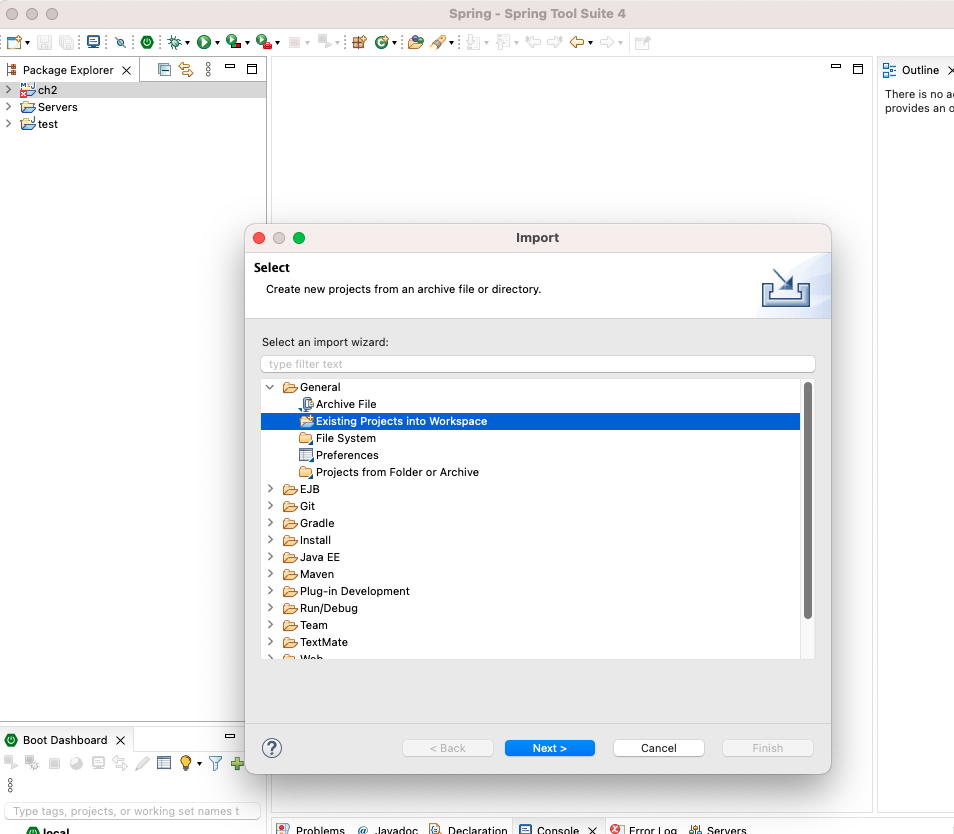This screenshot has width=954, height=834.
Task: Select the Boot Dashboard tab
Action: (x=64, y=740)
